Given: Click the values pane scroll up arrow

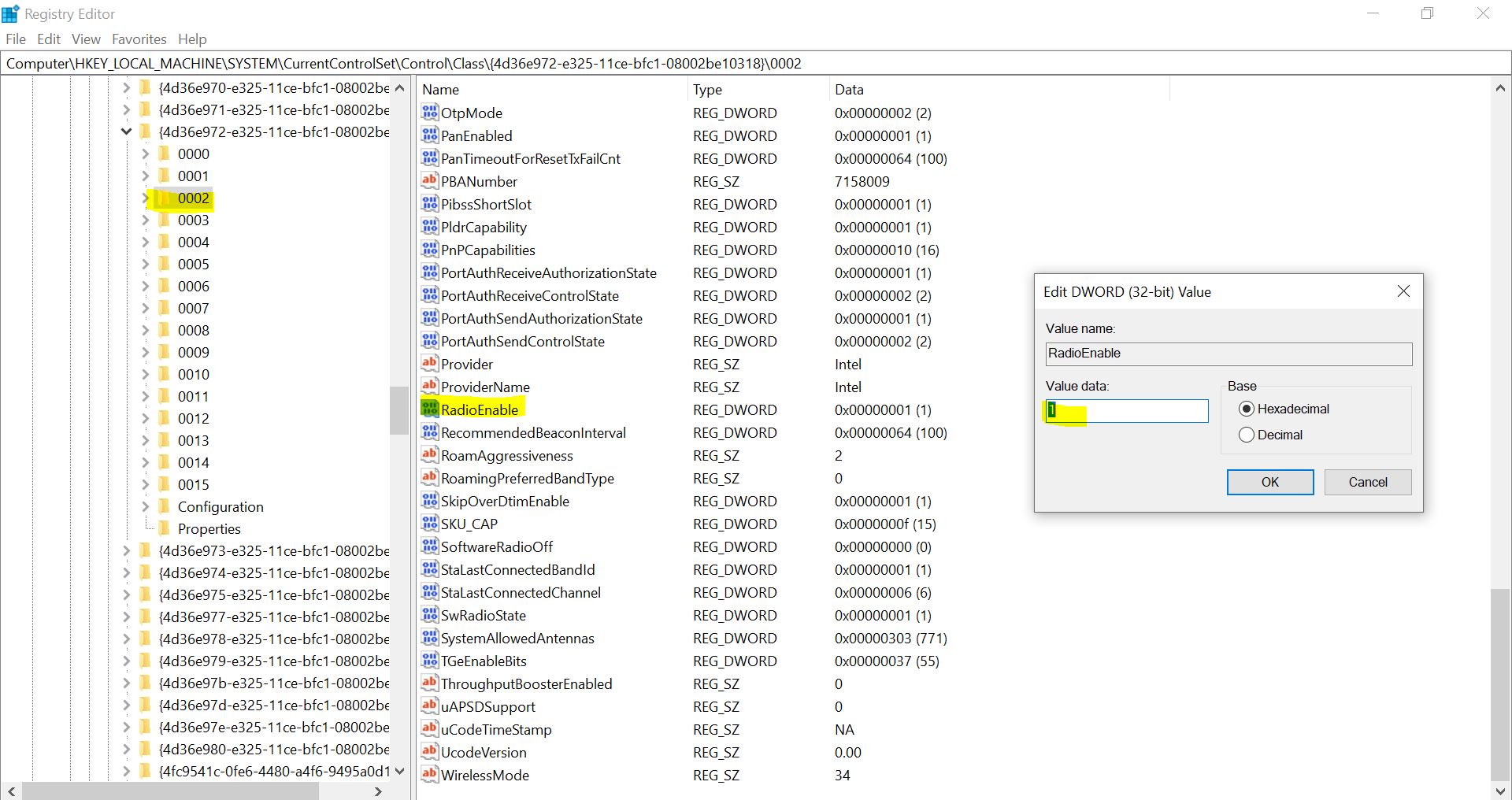Looking at the screenshot, I should pos(1500,89).
